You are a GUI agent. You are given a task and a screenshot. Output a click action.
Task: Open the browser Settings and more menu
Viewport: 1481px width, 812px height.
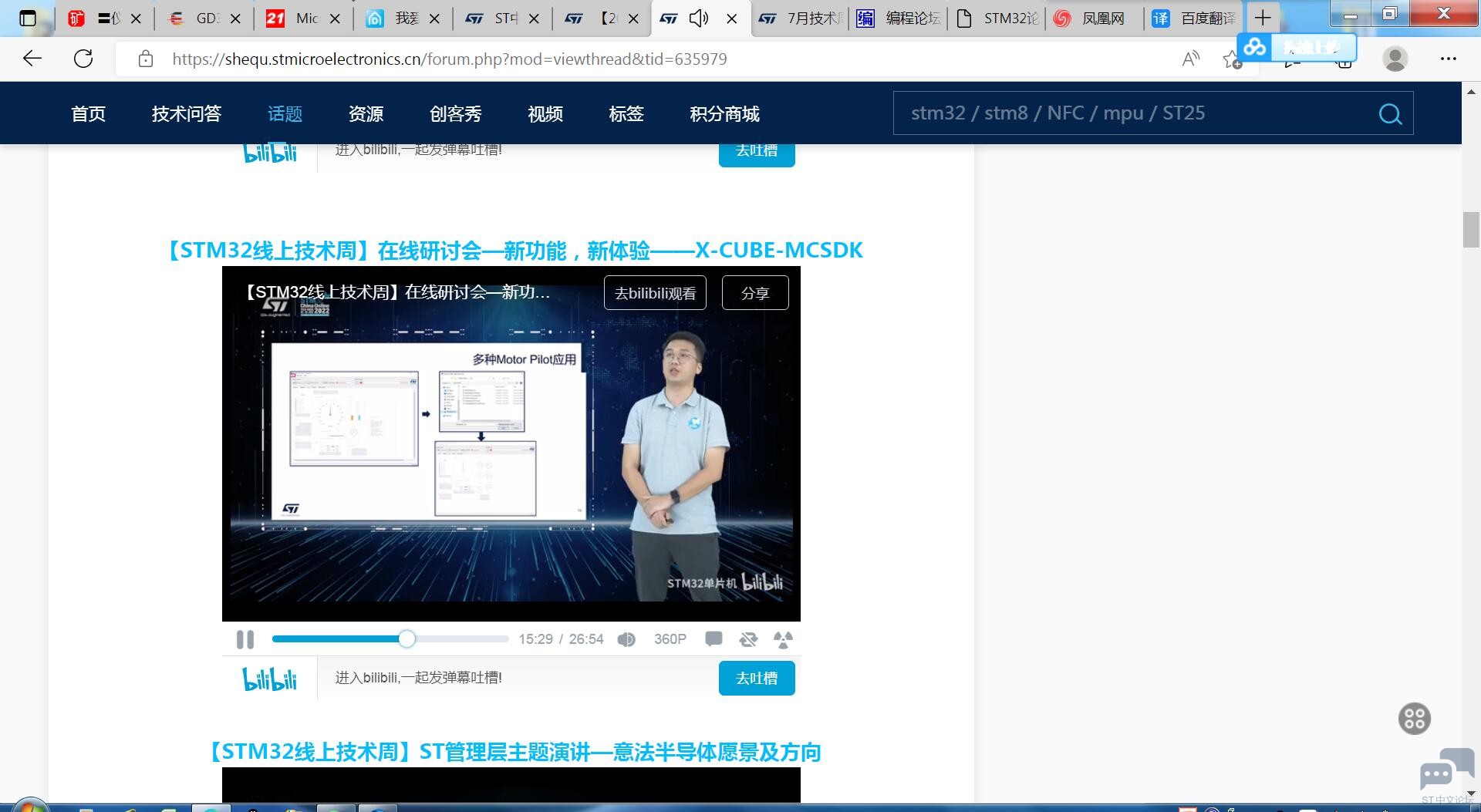tap(1449, 59)
